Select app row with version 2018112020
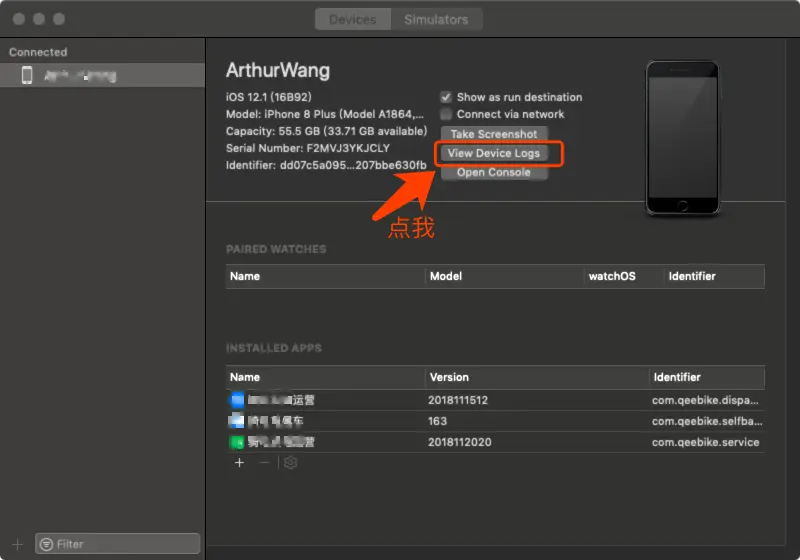Viewport: 800px width, 560px height. coord(495,442)
